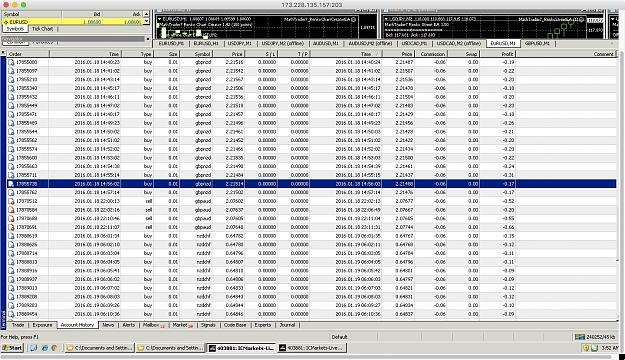625x360 pixels.
Task: Switch to the Experts tab
Action: click(x=263, y=325)
